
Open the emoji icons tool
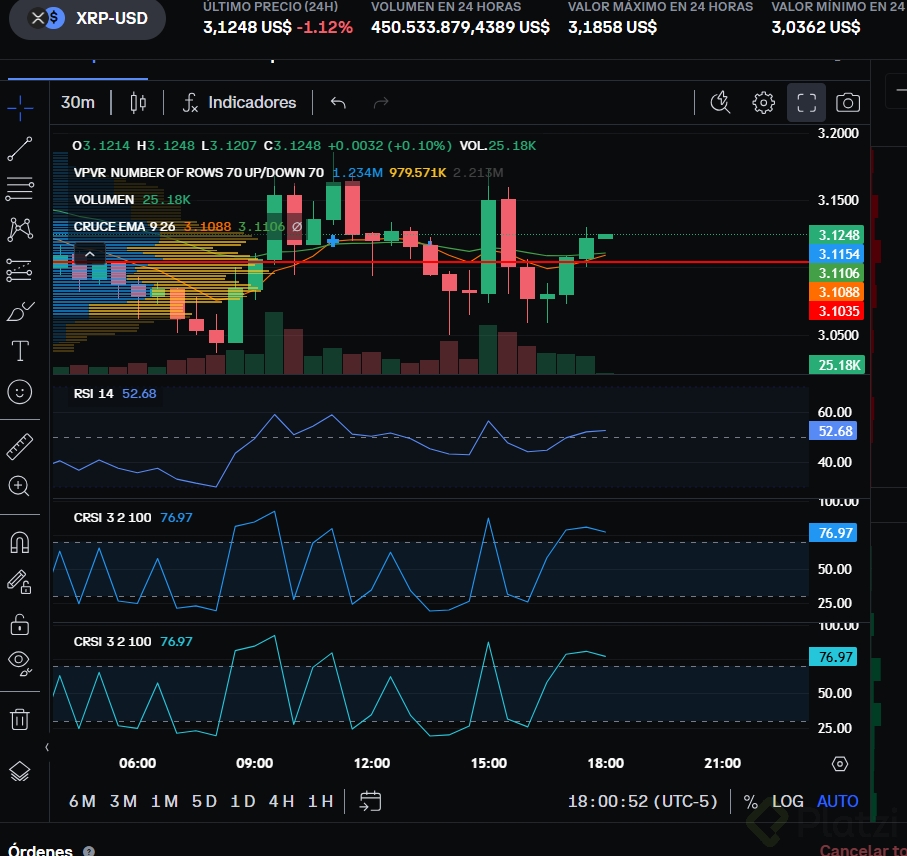[20, 392]
